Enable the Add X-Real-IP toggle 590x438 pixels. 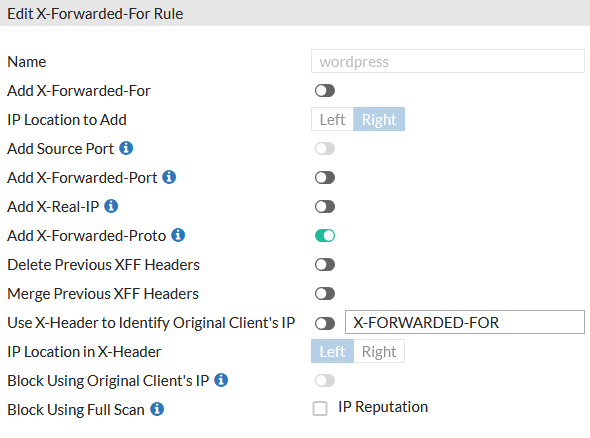325,207
